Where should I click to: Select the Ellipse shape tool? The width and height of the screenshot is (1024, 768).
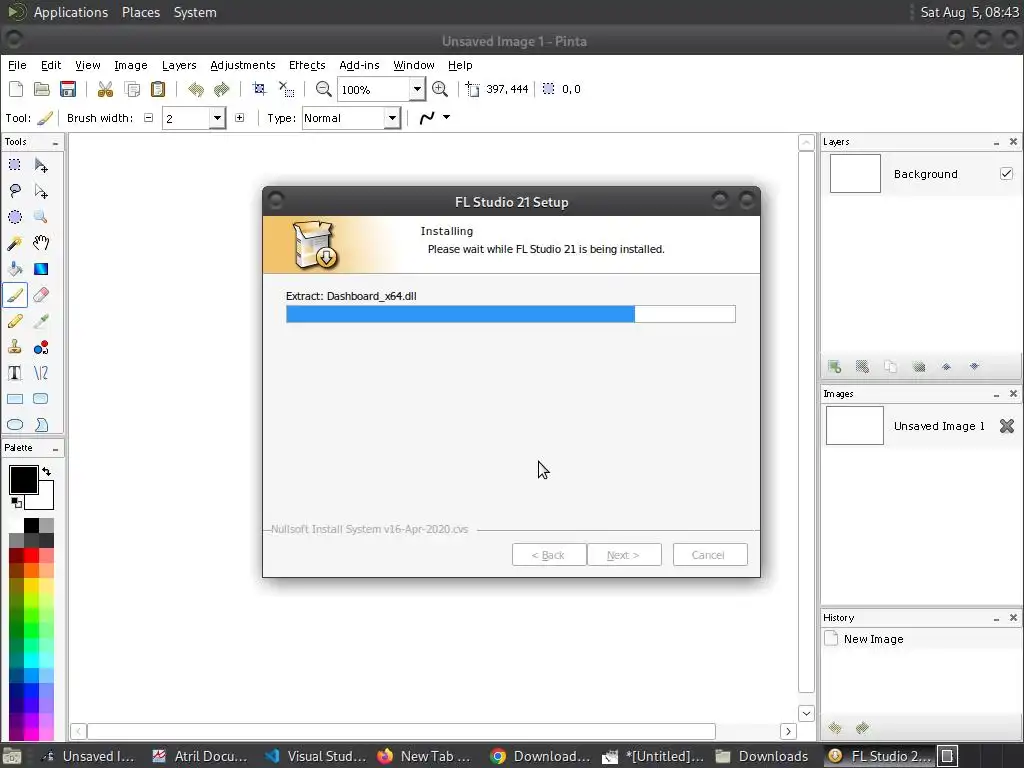pyautogui.click(x=14, y=425)
